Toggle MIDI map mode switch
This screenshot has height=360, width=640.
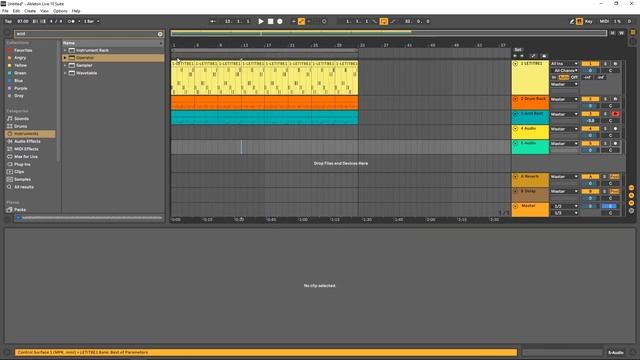click(x=604, y=21)
